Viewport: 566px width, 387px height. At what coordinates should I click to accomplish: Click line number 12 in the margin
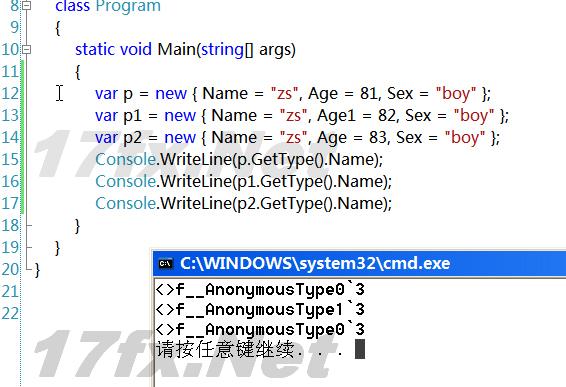[x=10, y=94]
